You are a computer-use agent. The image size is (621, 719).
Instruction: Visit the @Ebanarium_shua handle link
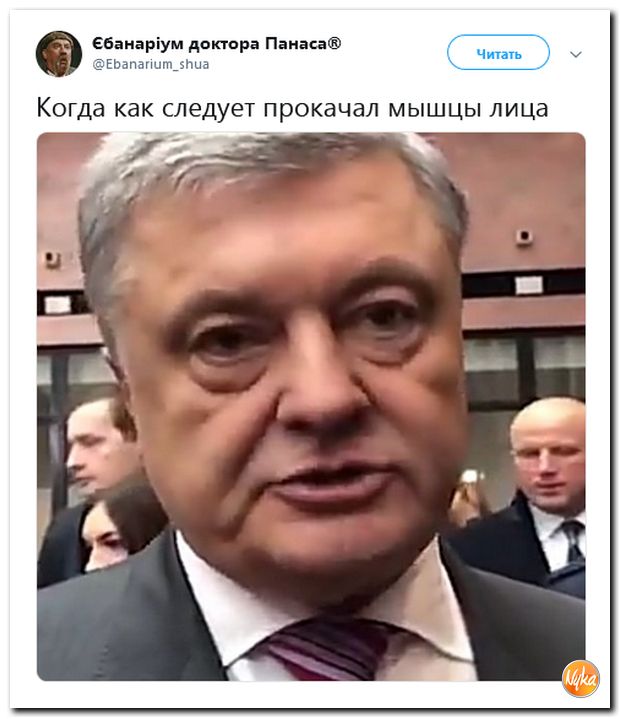(151, 64)
